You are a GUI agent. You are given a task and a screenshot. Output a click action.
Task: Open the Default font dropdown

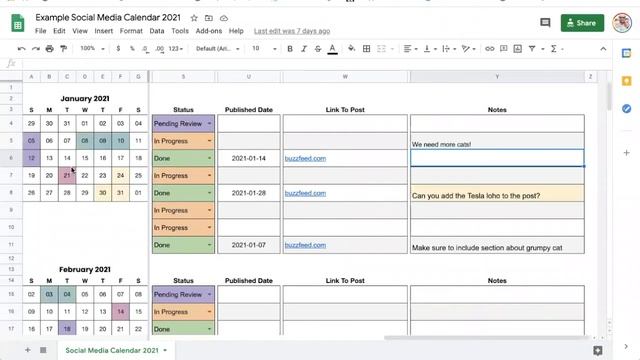(217, 49)
